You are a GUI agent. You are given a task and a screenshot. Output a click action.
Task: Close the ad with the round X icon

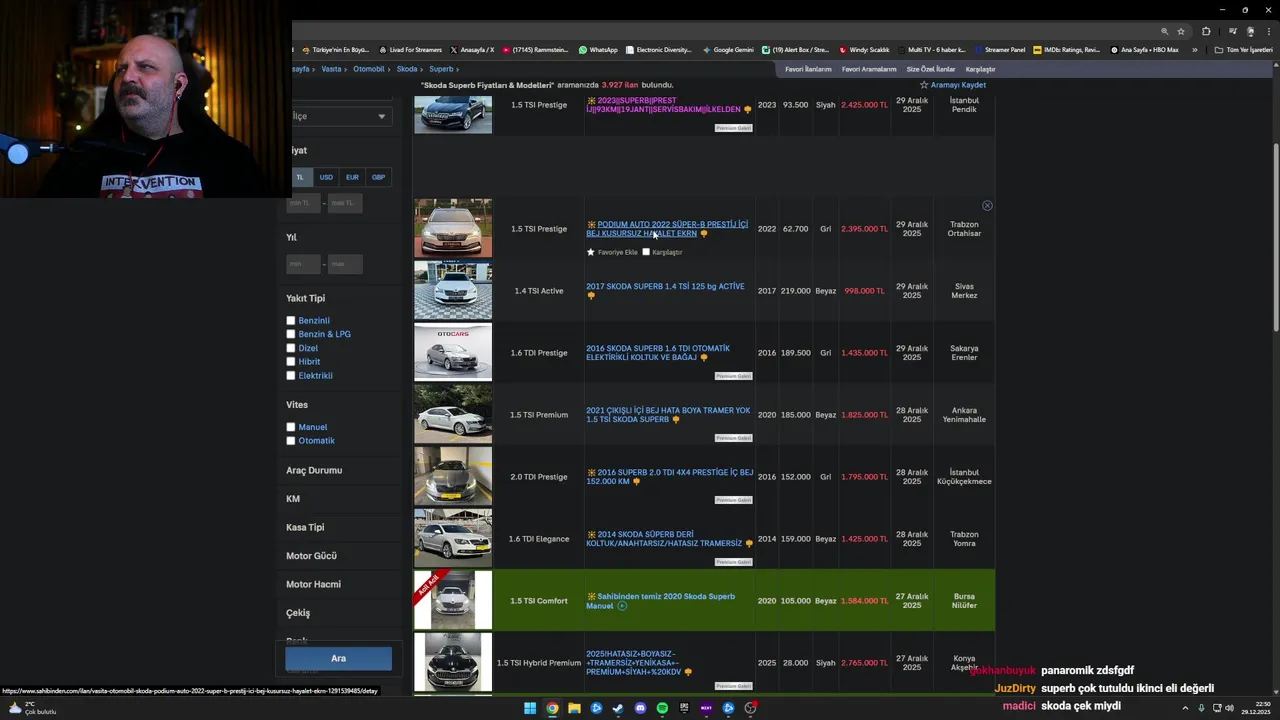pos(987,206)
